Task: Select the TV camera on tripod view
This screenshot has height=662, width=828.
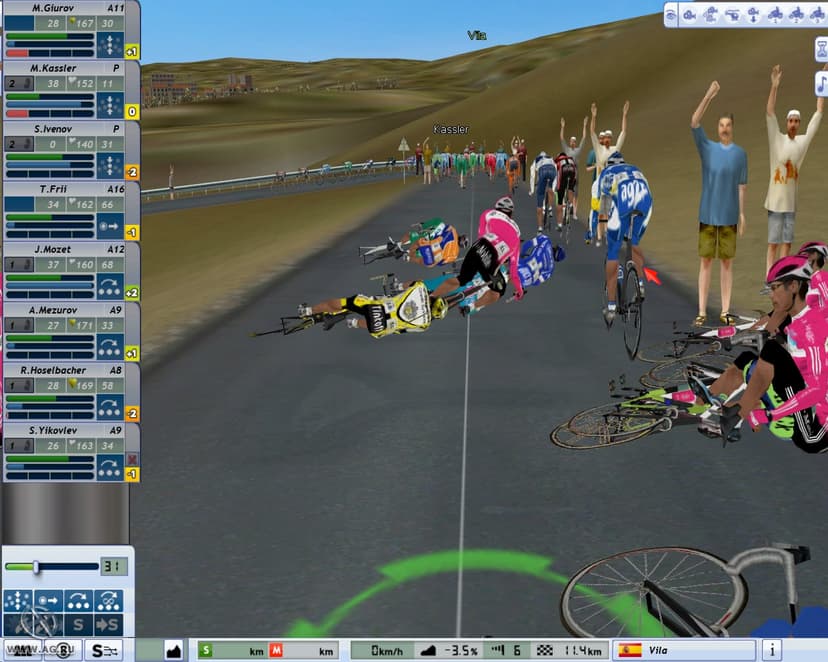Action: [711, 15]
